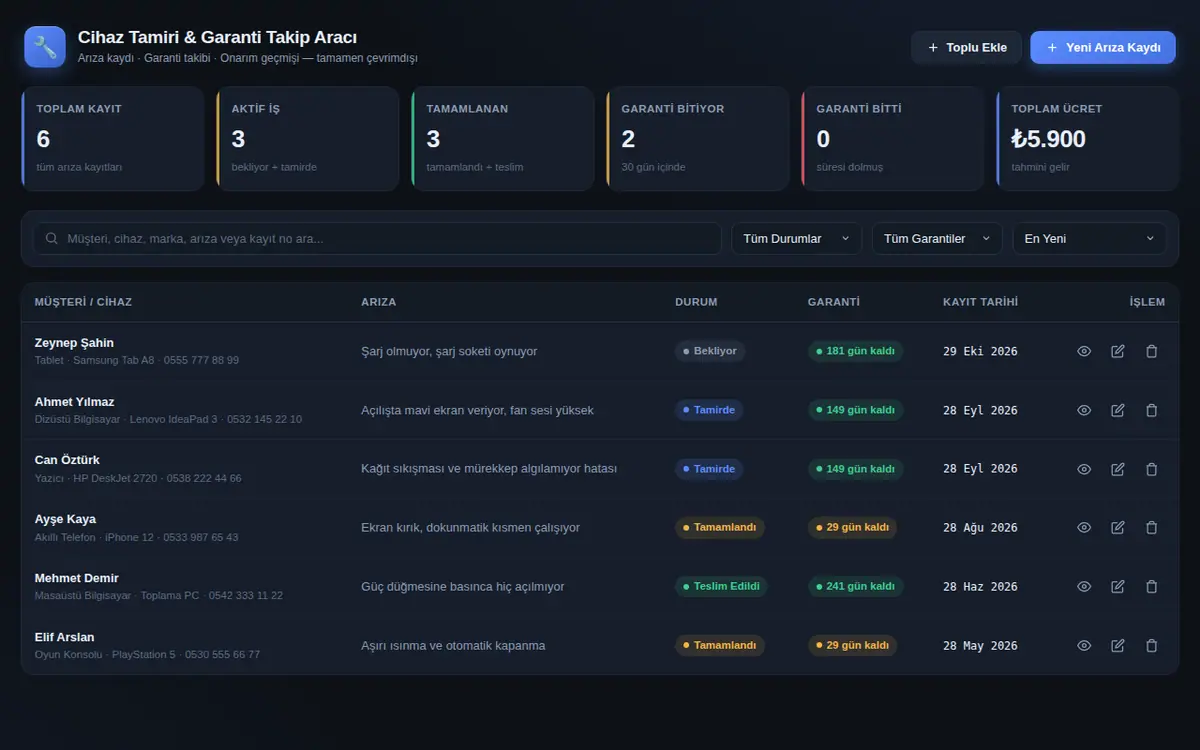Delete Mehmet Demir's record

coord(1152,586)
